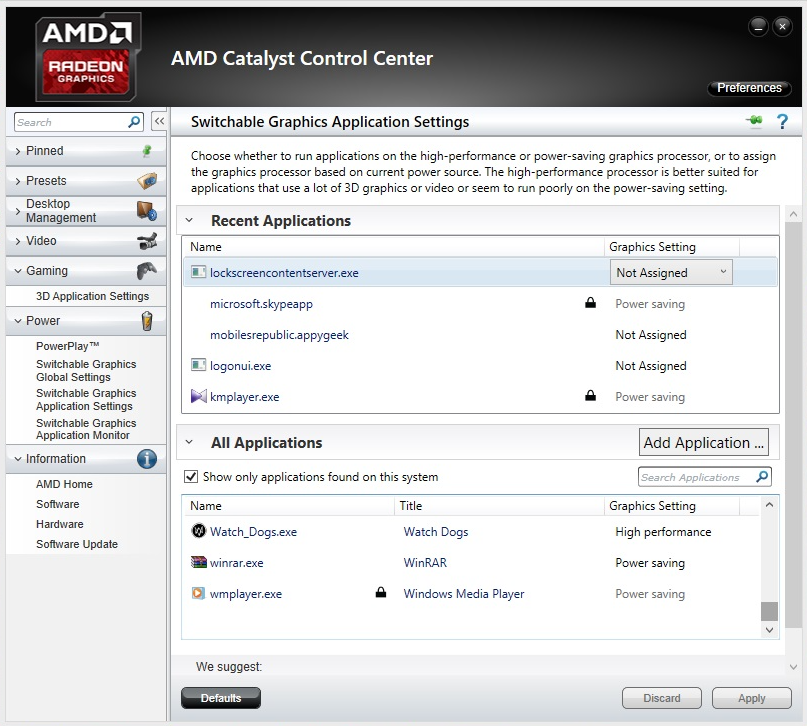This screenshot has width=807, height=726.
Task: Collapse the All Applications section
Action: [189, 442]
